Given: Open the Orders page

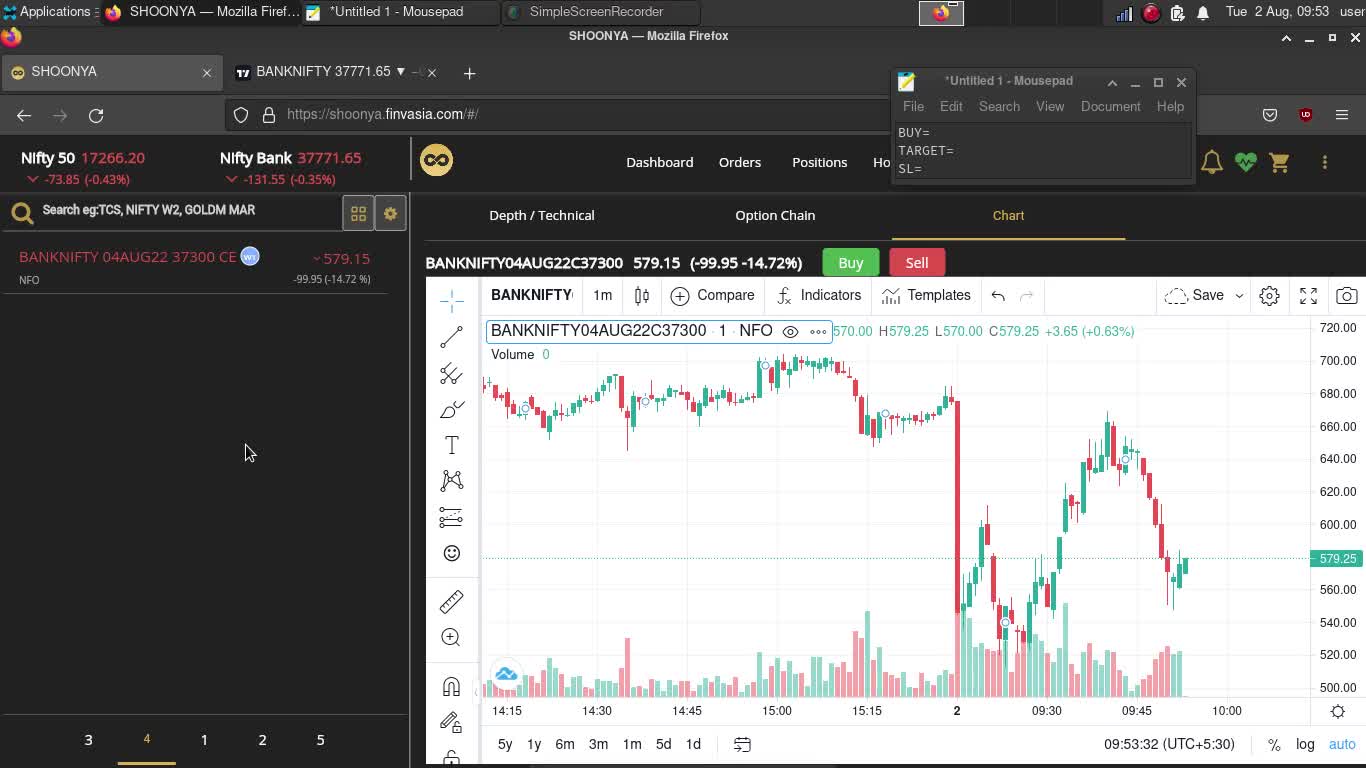Looking at the screenshot, I should (x=740, y=162).
